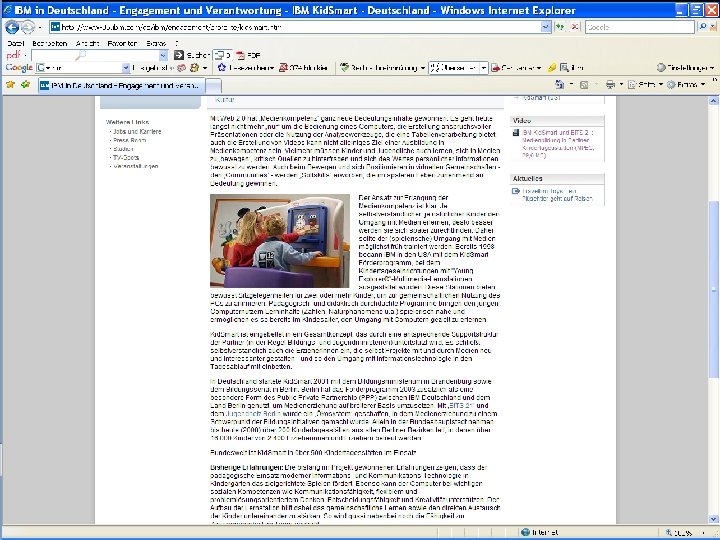The image size is (720, 540).
Task: Click the feeds icon in command bar
Action: pos(584,85)
